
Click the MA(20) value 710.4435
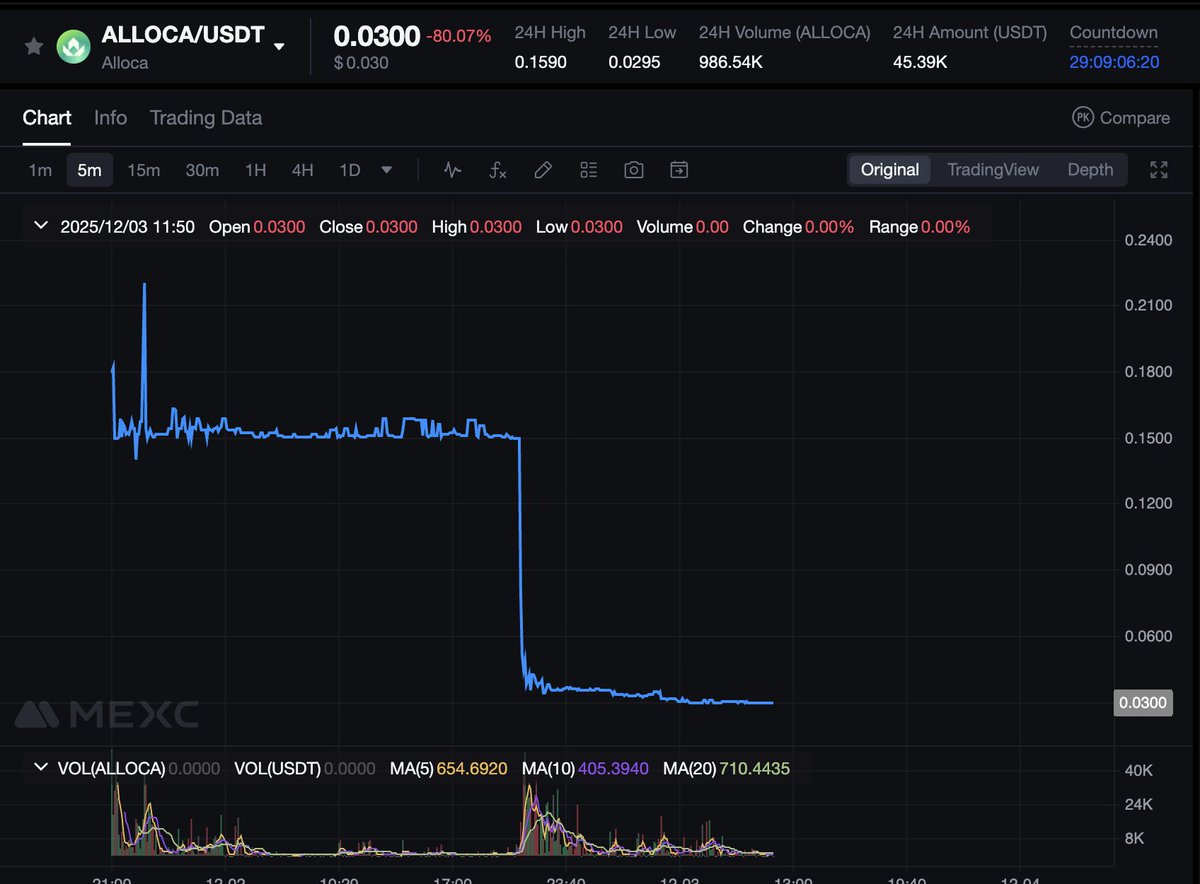pos(755,768)
